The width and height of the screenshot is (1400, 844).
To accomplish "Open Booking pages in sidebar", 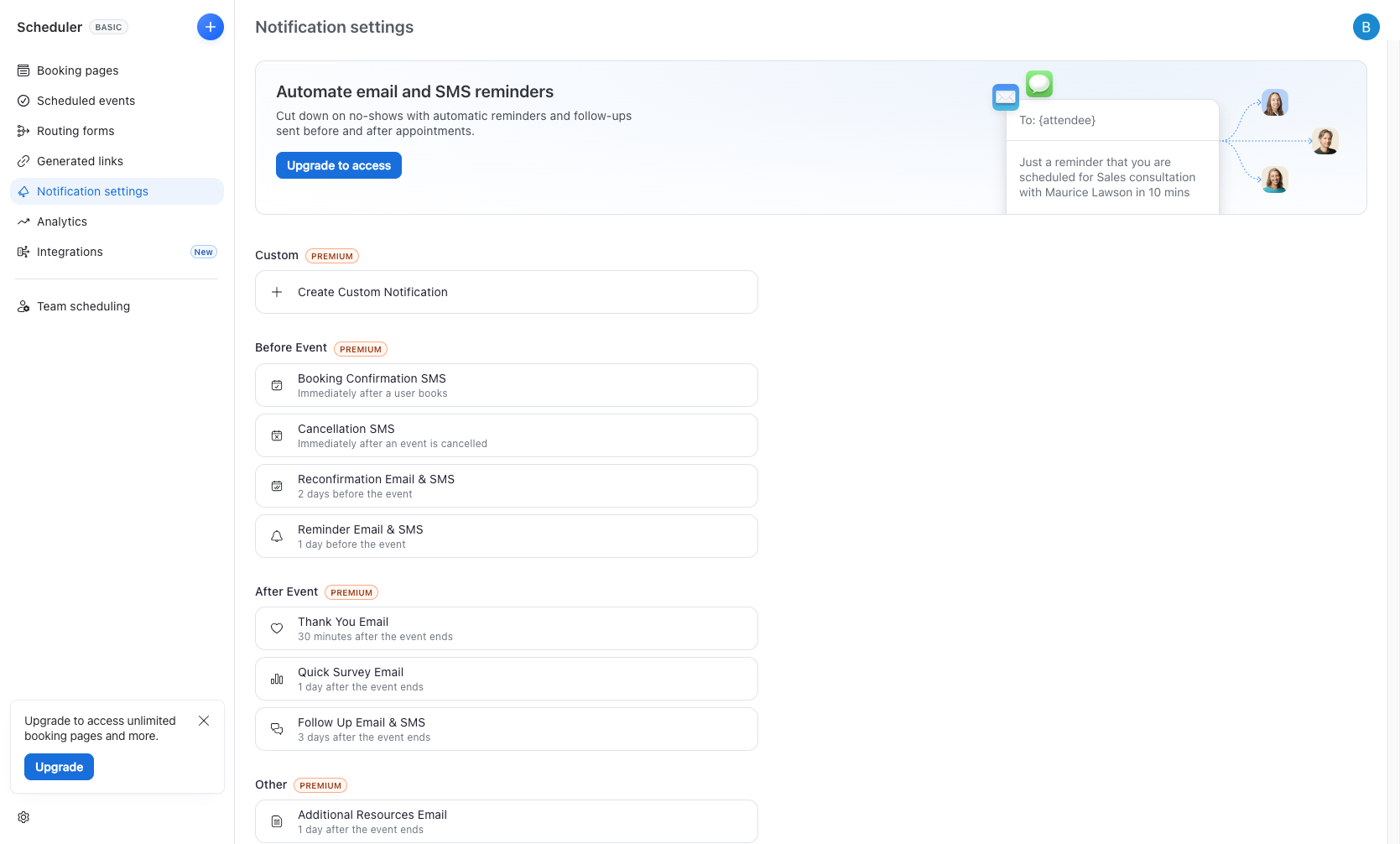I will [117, 70].
